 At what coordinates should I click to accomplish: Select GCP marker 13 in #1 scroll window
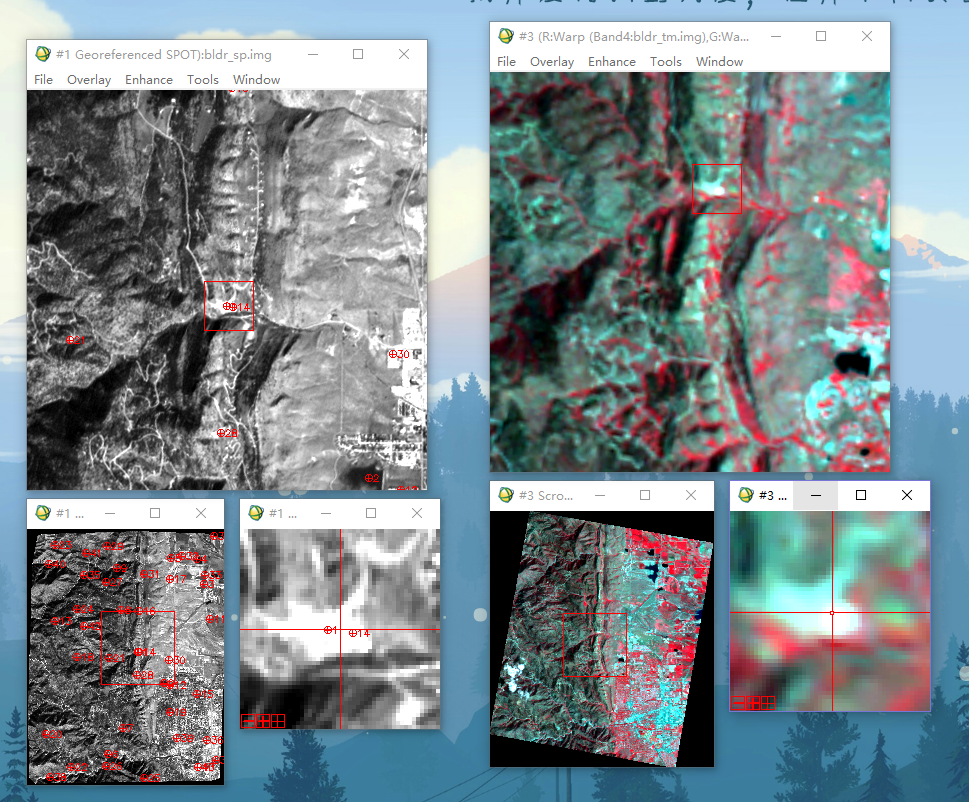(x=61, y=621)
